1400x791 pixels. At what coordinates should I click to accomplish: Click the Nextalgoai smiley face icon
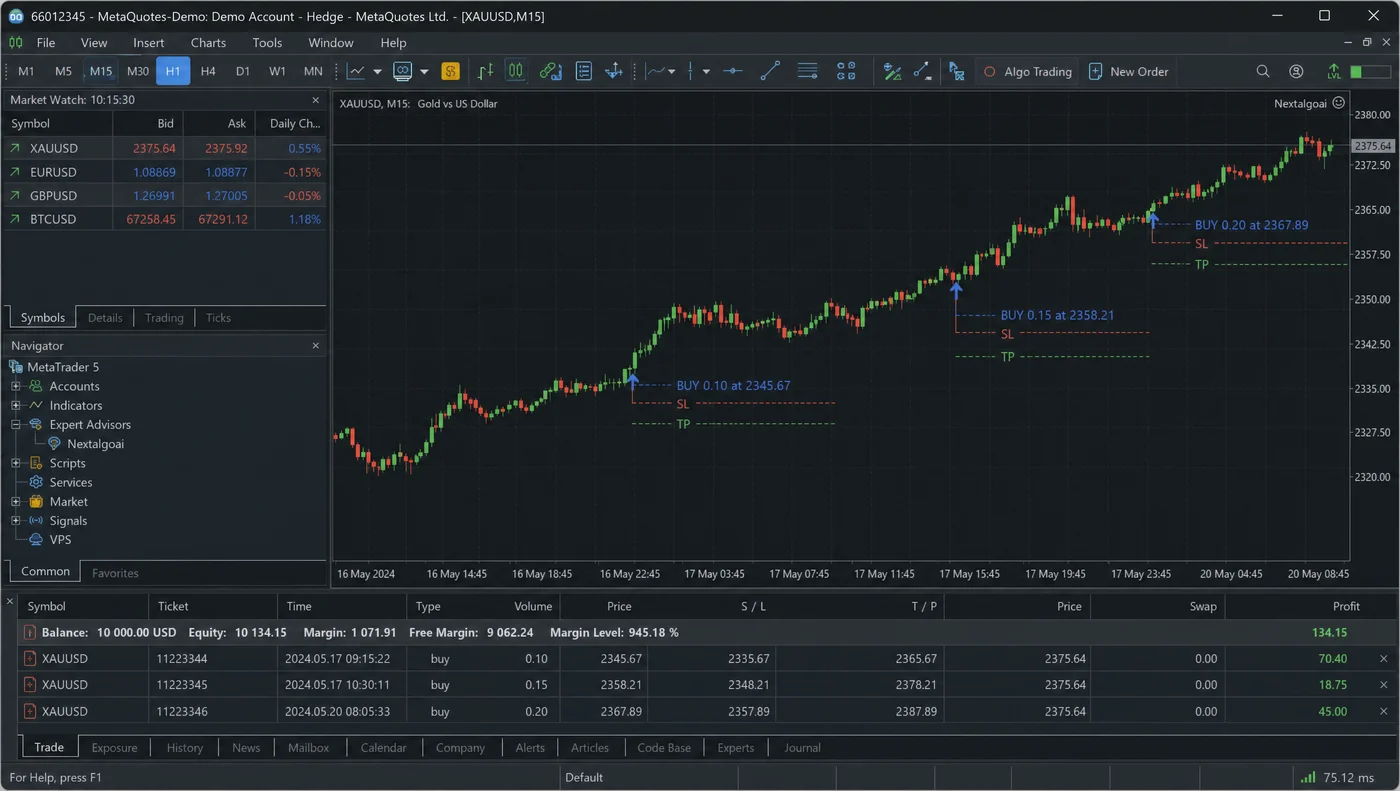(1339, 103)
